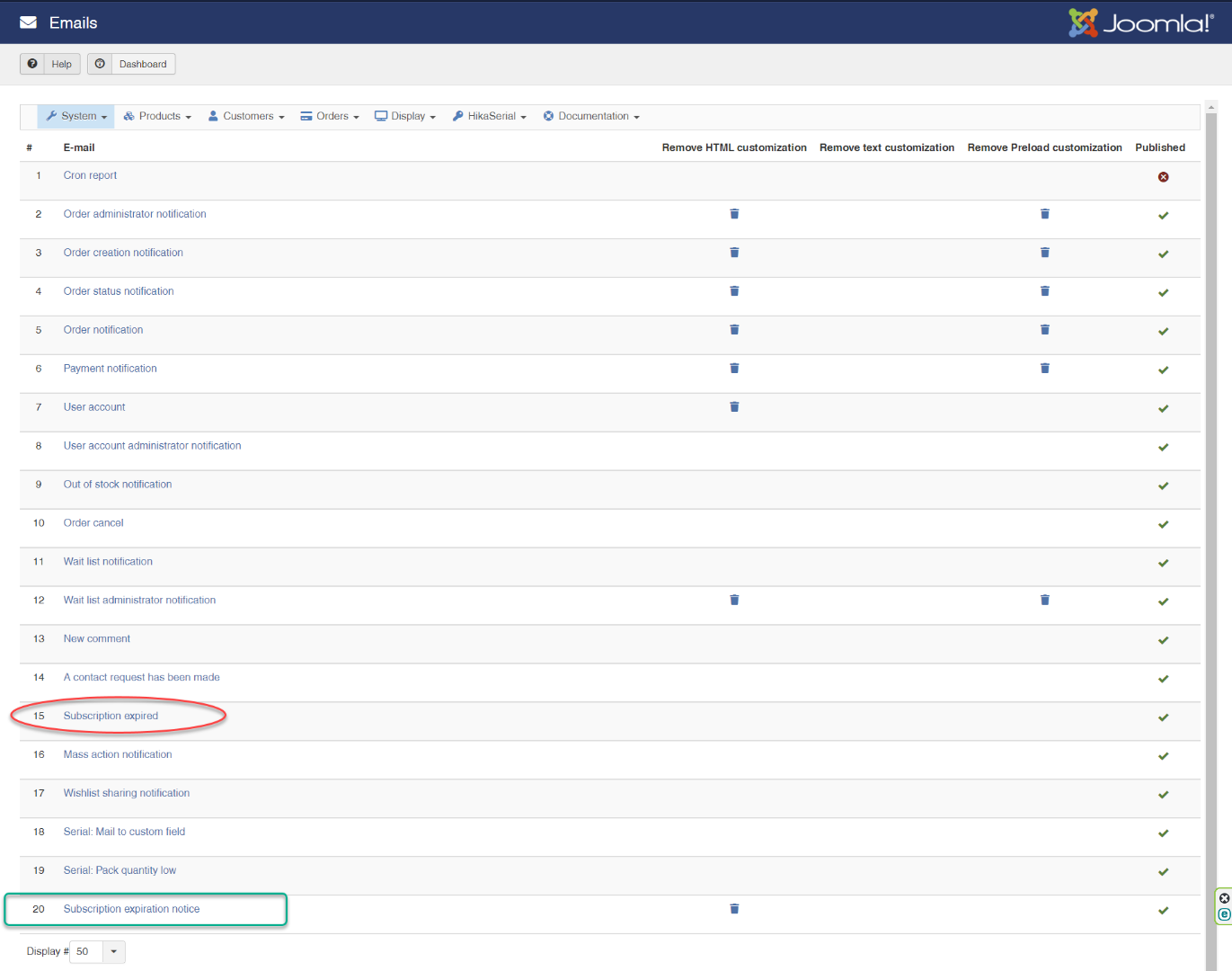Toggle published status of New comment
The height and width of the screenshot is (971, 1232).
click(1163, 640)
